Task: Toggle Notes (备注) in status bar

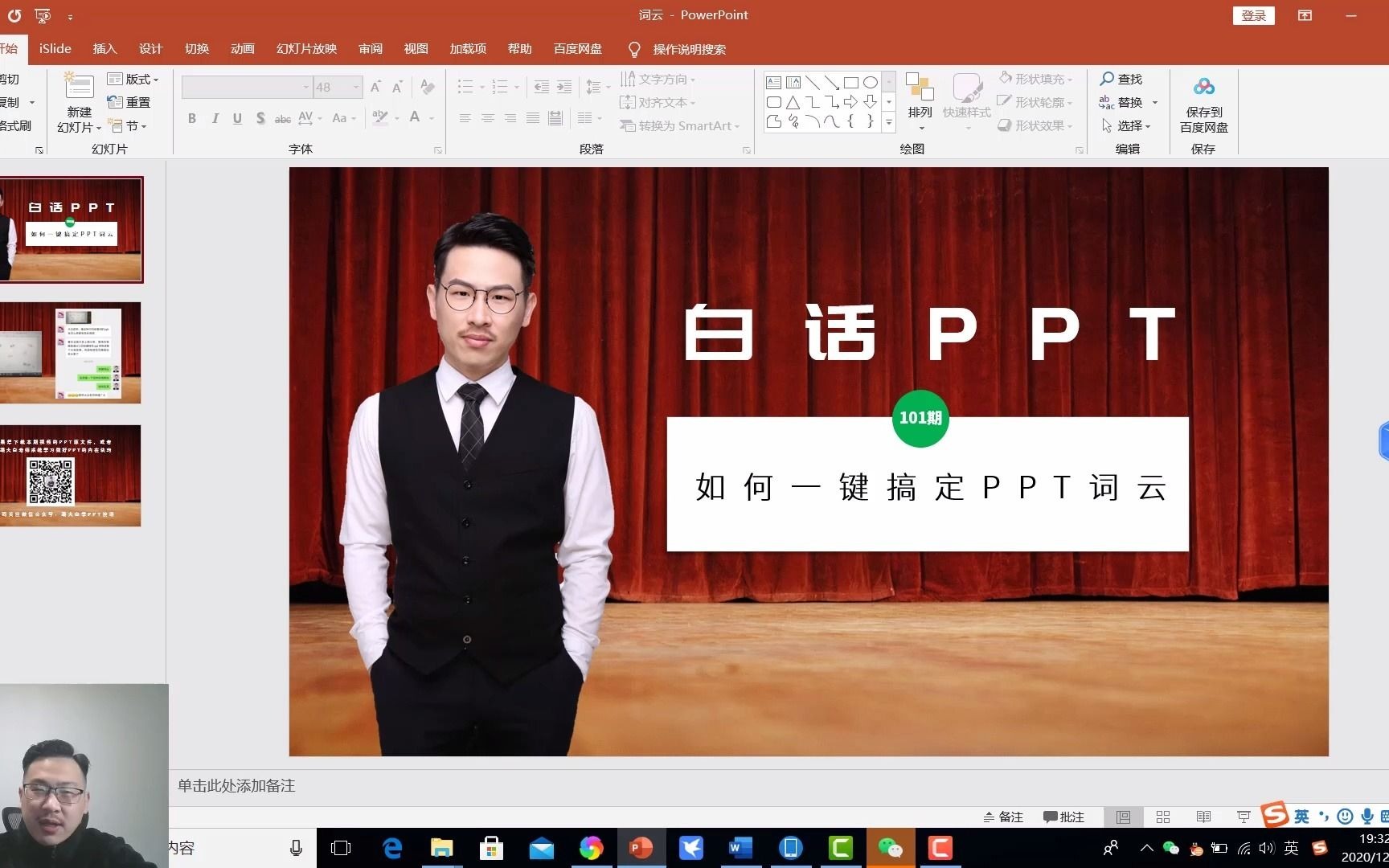Action: (x=1003, y=817)
